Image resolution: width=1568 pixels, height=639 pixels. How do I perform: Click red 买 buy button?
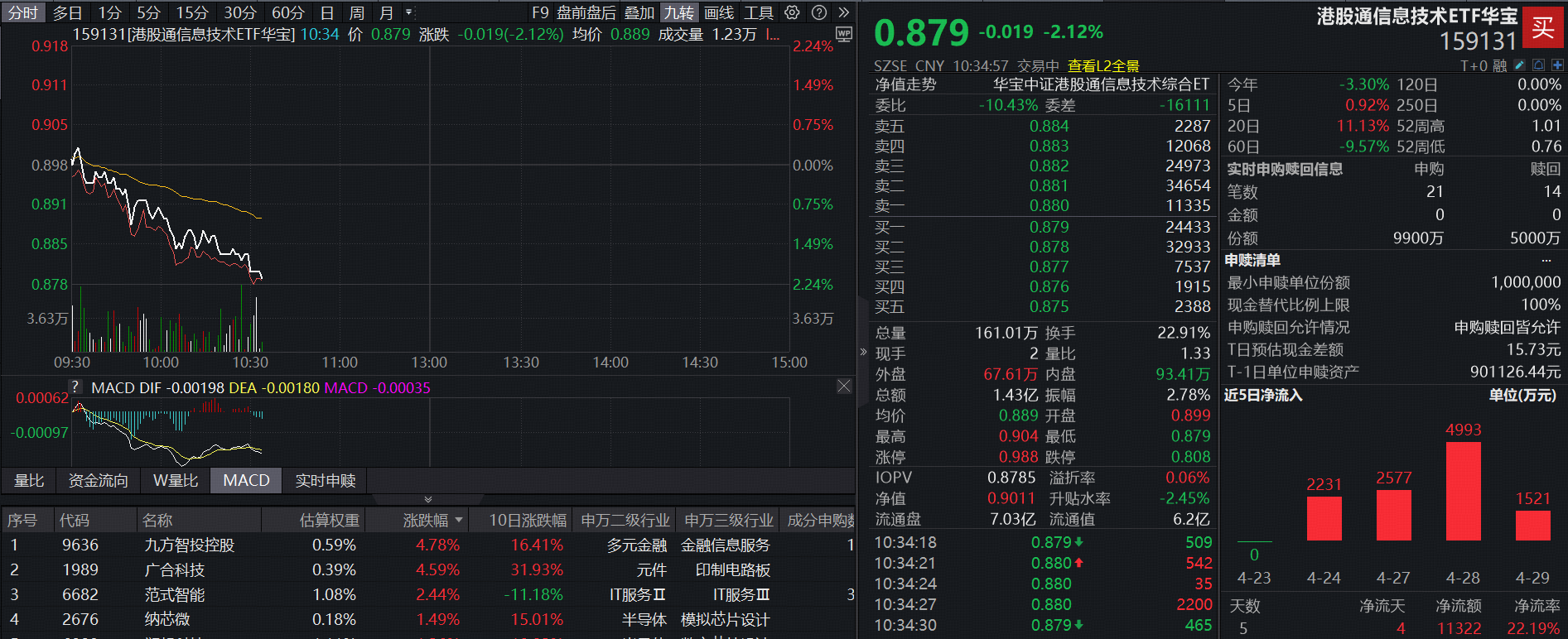click(1543, 27)
